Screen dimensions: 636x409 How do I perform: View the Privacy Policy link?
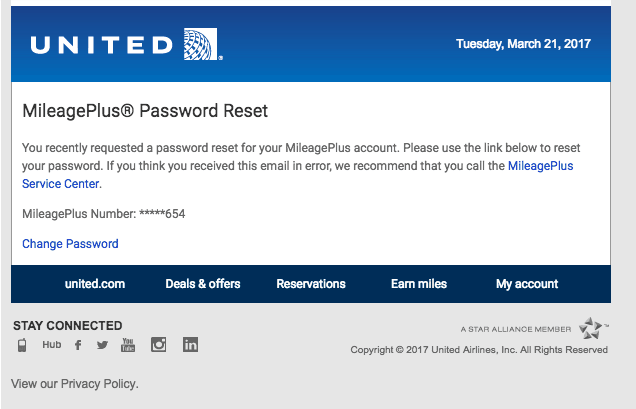point(99,383)
